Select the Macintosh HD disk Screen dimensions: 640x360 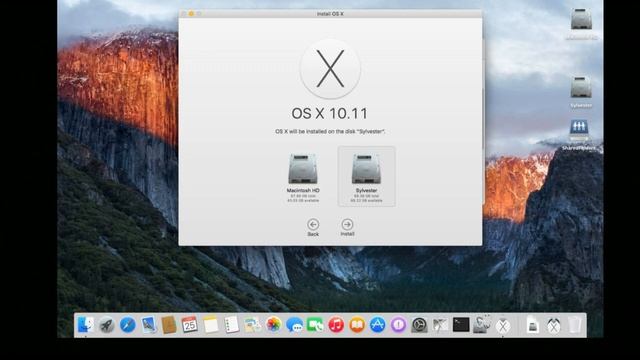[303, 177]
